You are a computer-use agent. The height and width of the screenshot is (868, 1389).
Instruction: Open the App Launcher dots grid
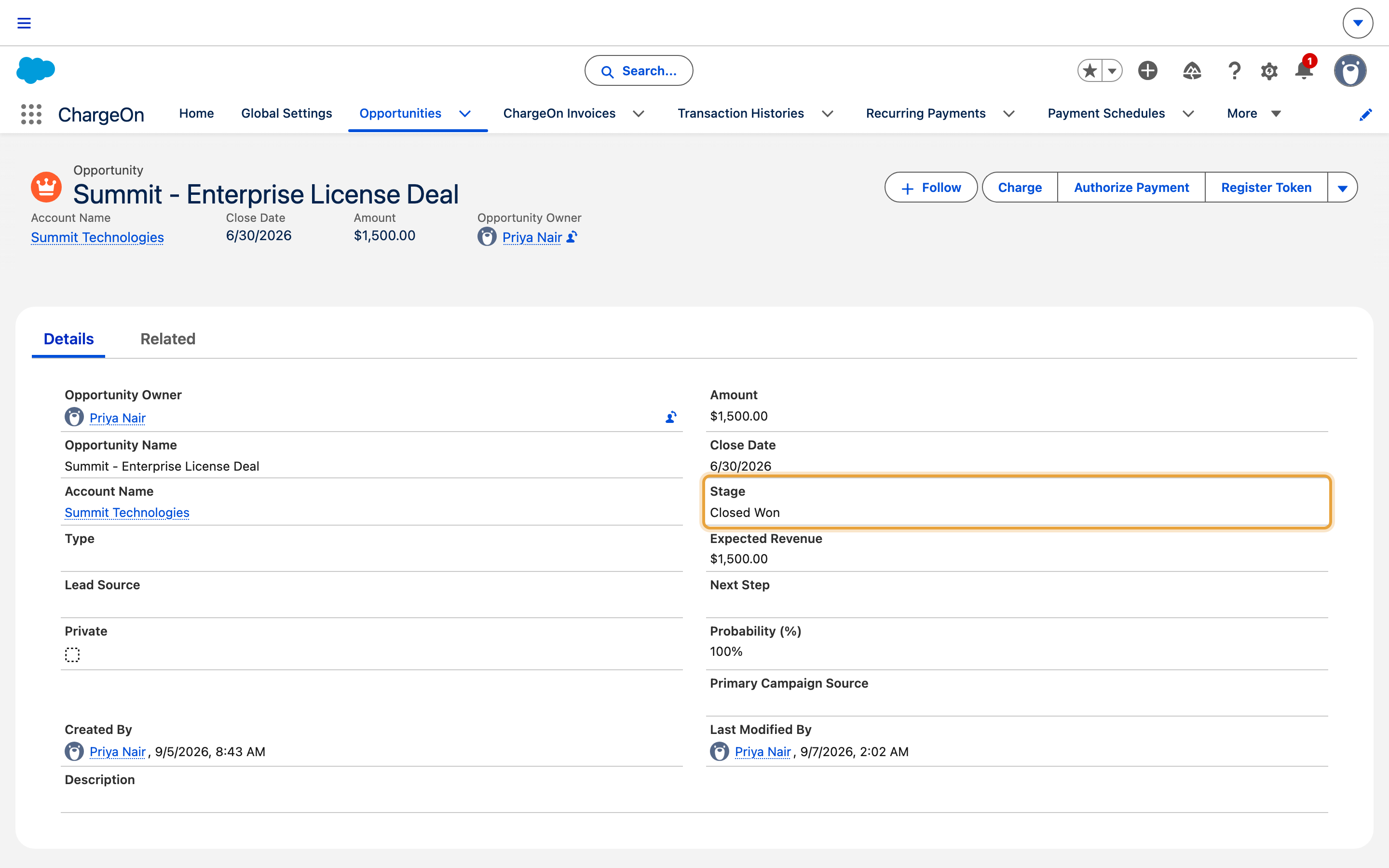pos(31,114)
